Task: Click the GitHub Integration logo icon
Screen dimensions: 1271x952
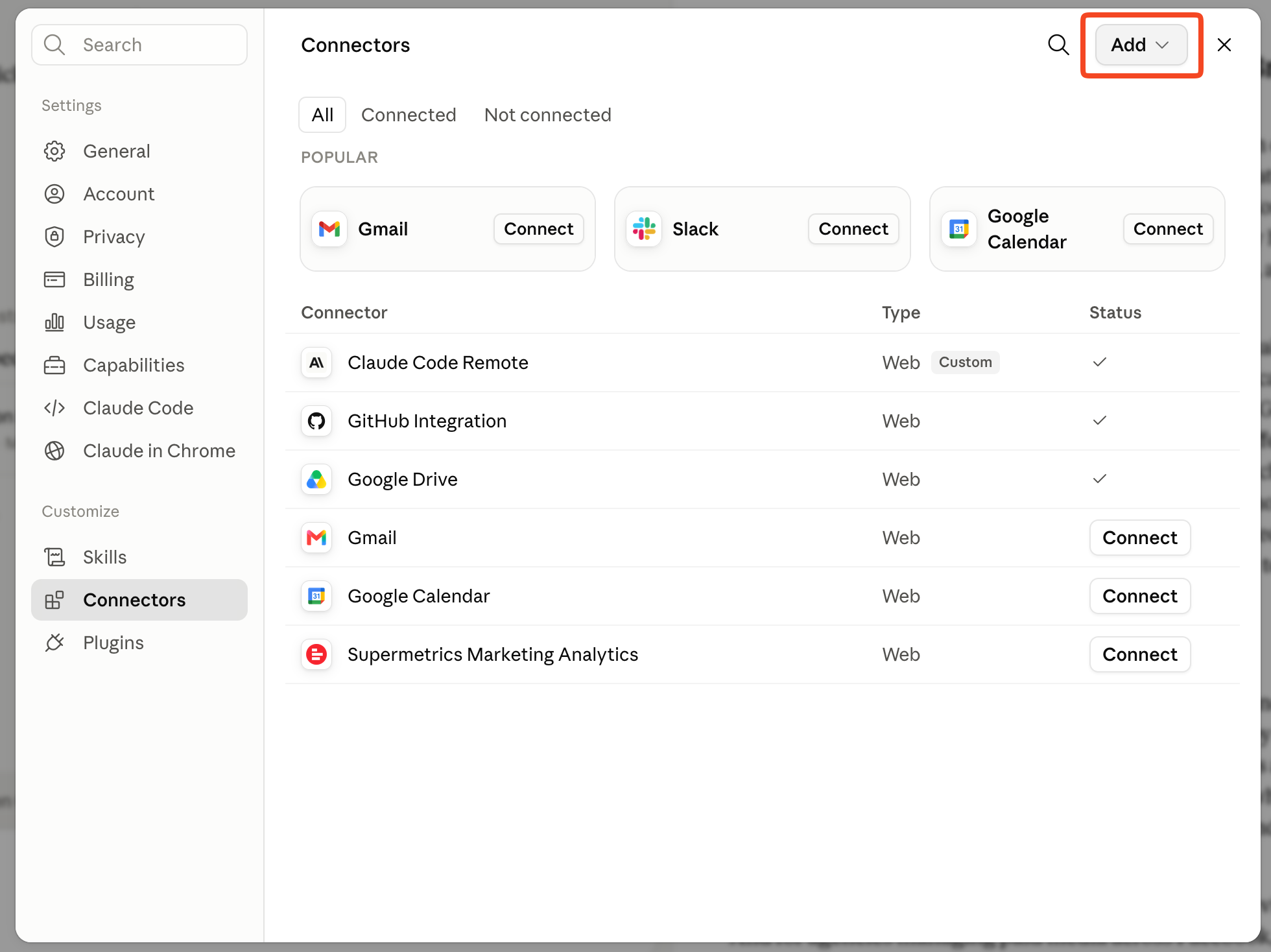Action: pos(316,421)
